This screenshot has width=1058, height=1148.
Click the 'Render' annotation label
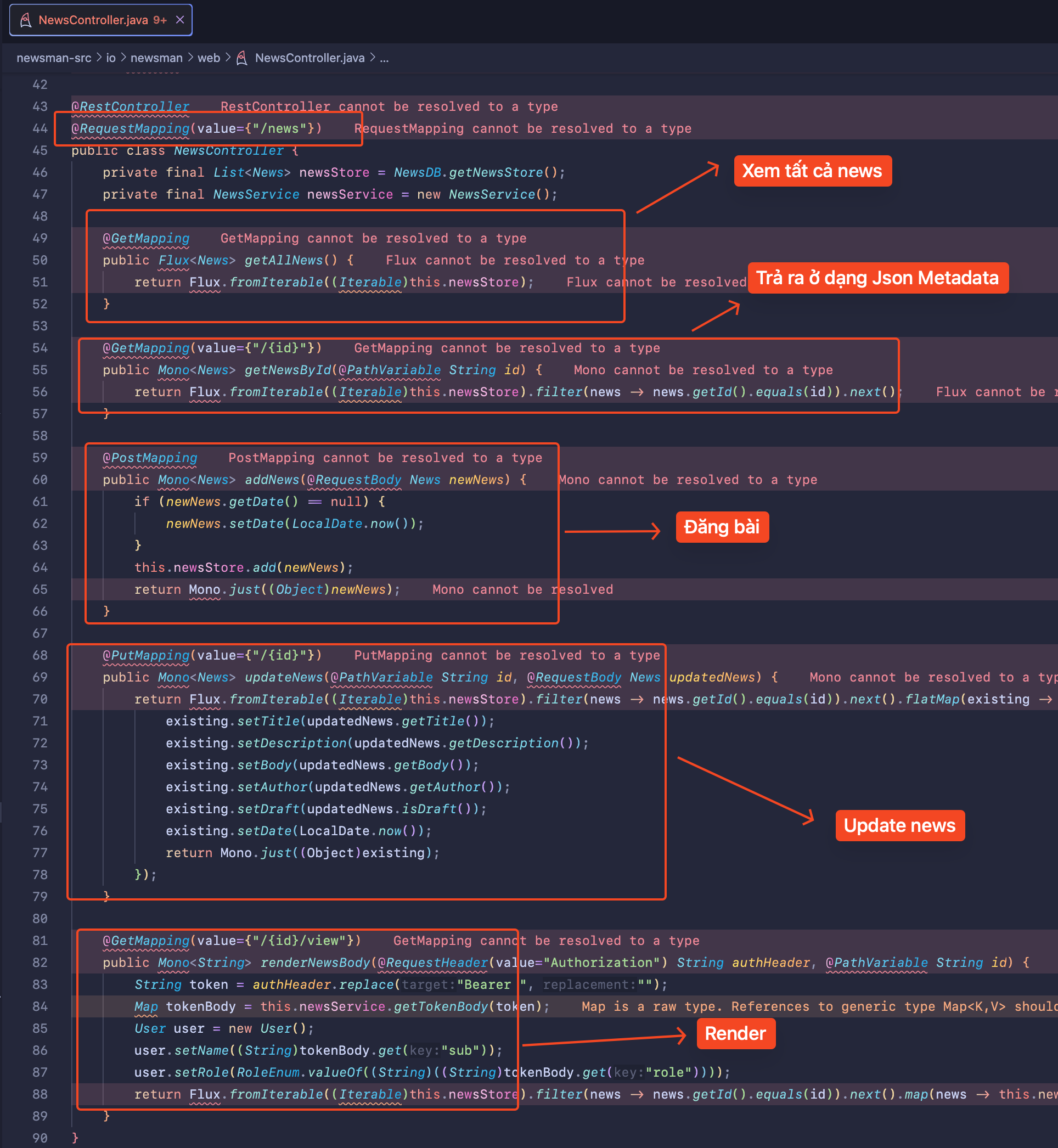(735, 1033)
